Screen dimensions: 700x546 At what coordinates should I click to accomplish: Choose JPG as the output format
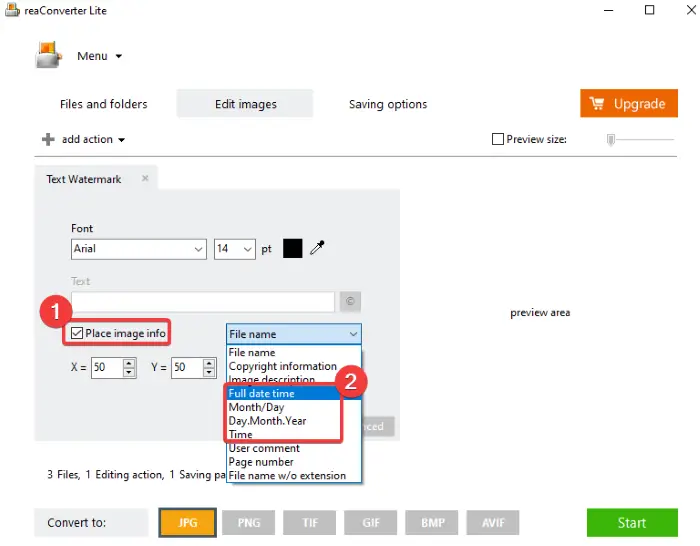188,522
